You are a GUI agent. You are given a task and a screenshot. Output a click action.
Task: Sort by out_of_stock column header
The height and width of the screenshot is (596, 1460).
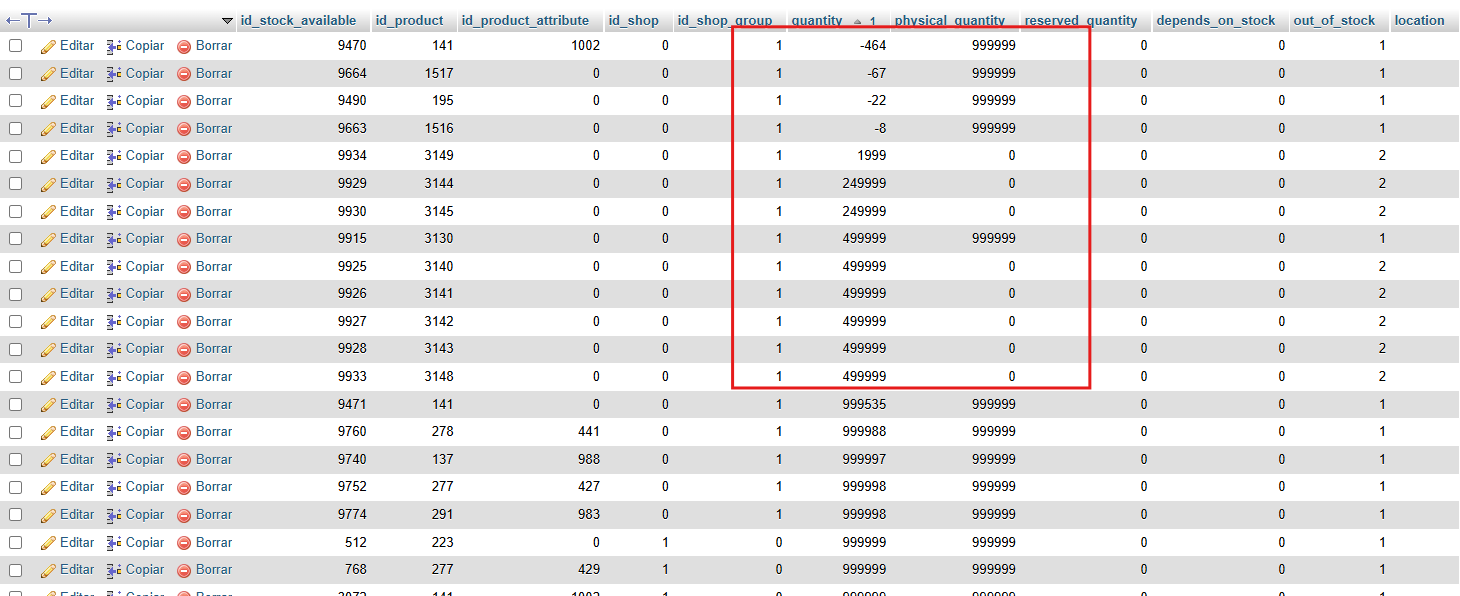point(1334,20)
